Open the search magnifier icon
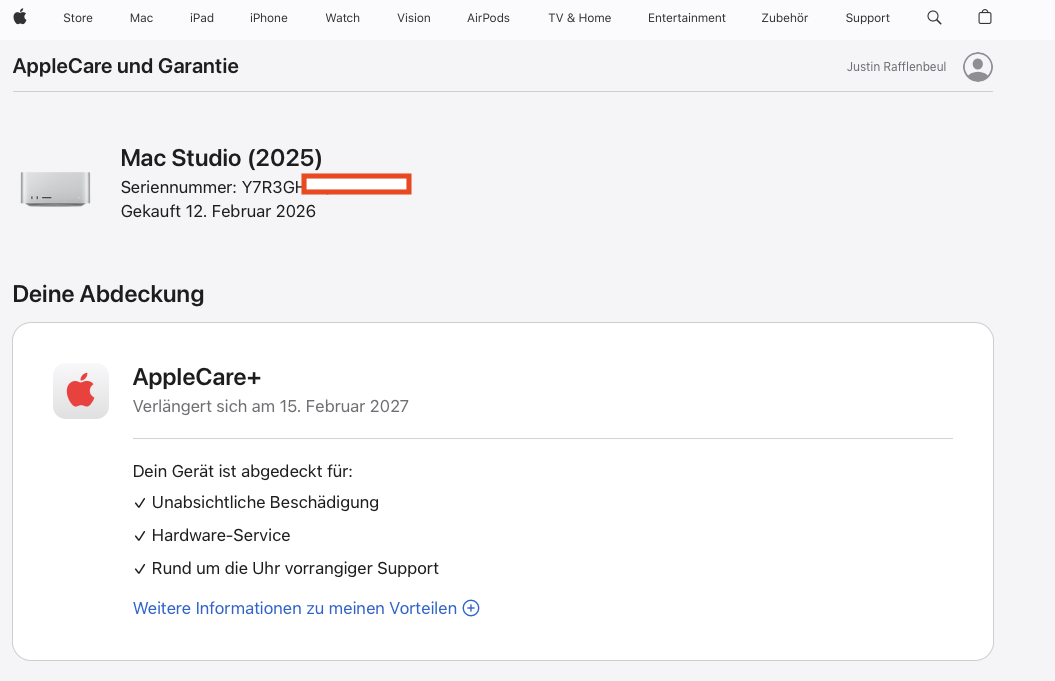Image resolution: width=1055 pixels, height=681 pixels. click(934, 17)
